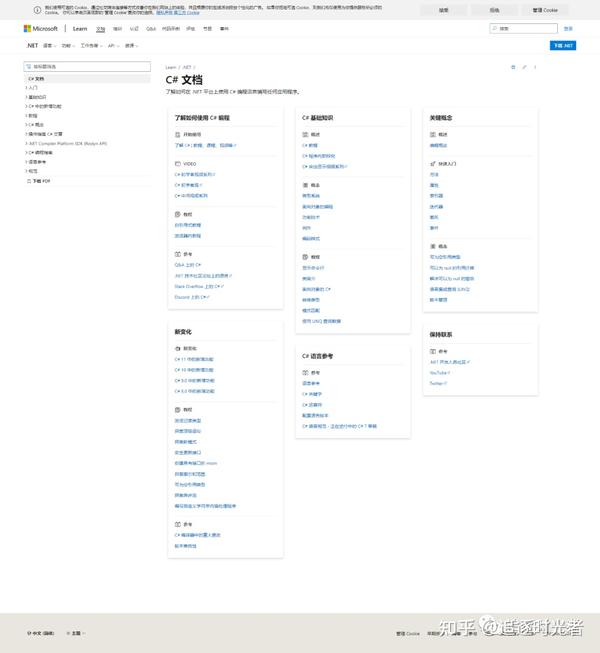Click the blue 下载 .NET button

pyautogui.click(x=563, y=45)
